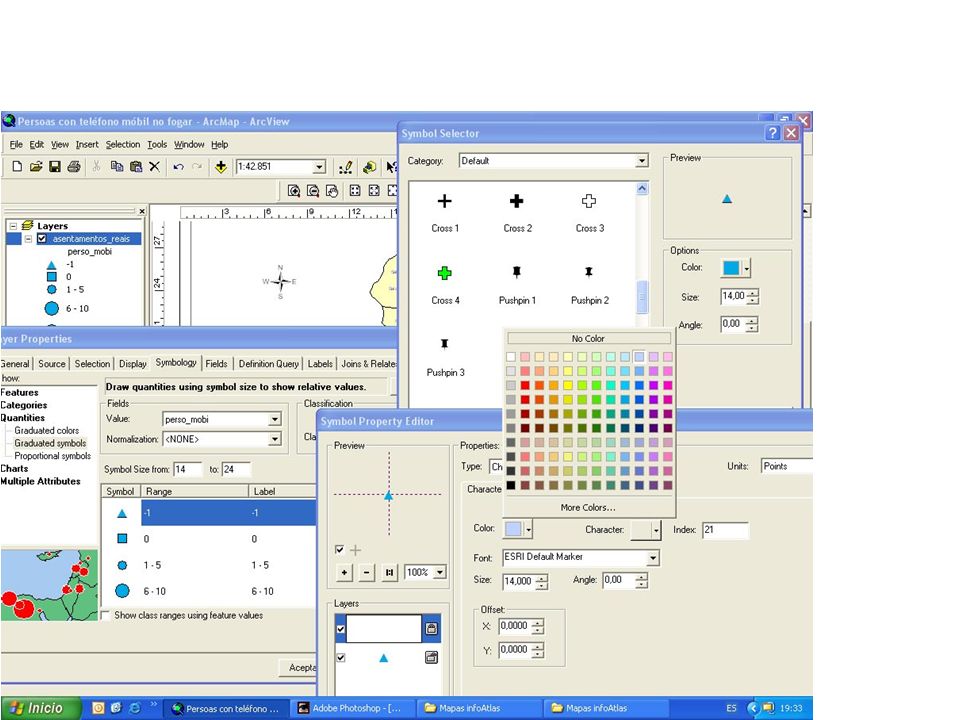This screenshot has height=720, width=960.
Task: Click the New Map File icon
Action: click(17, 167)
